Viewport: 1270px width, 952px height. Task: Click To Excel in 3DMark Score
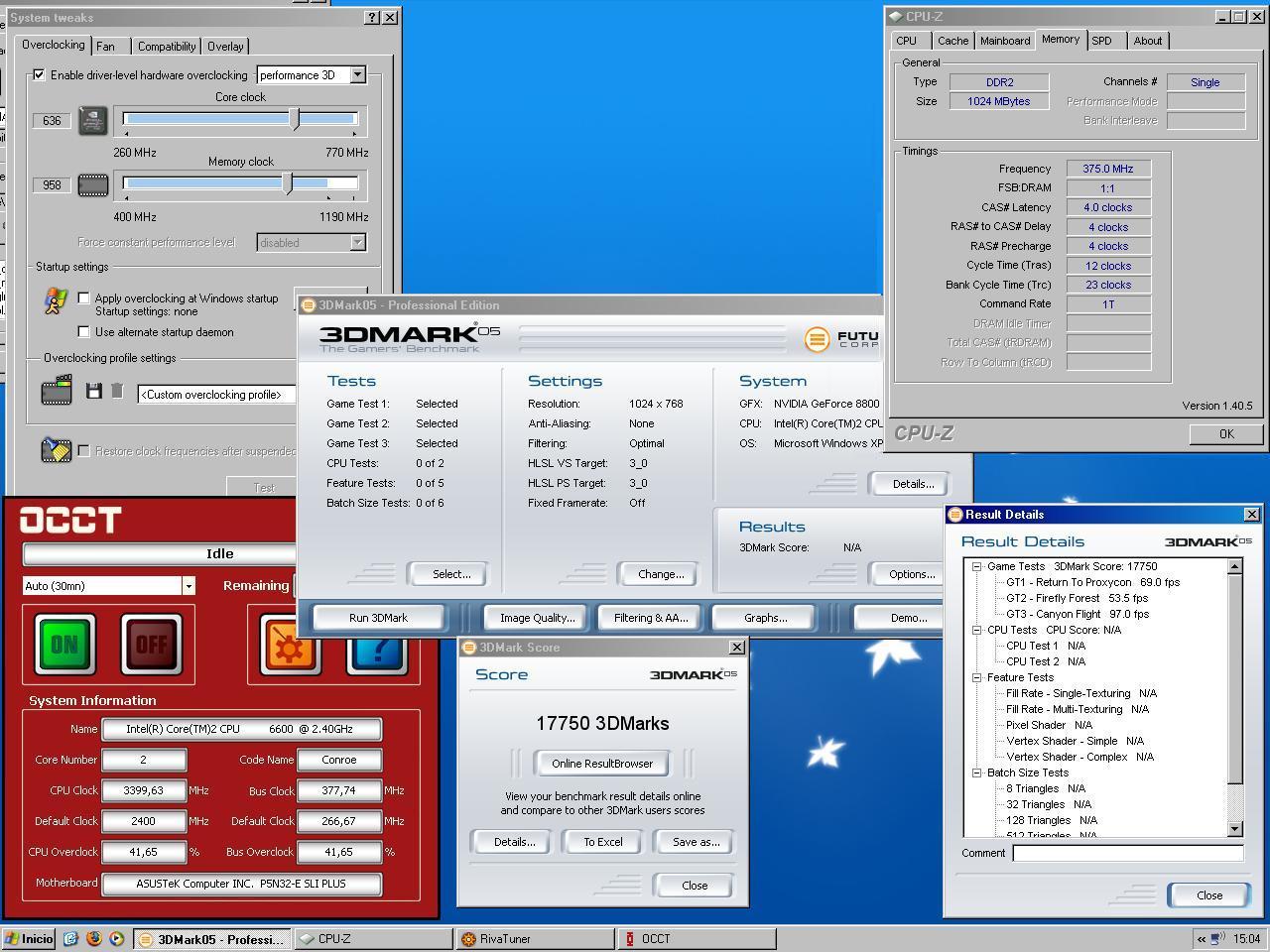click(603, 842)
